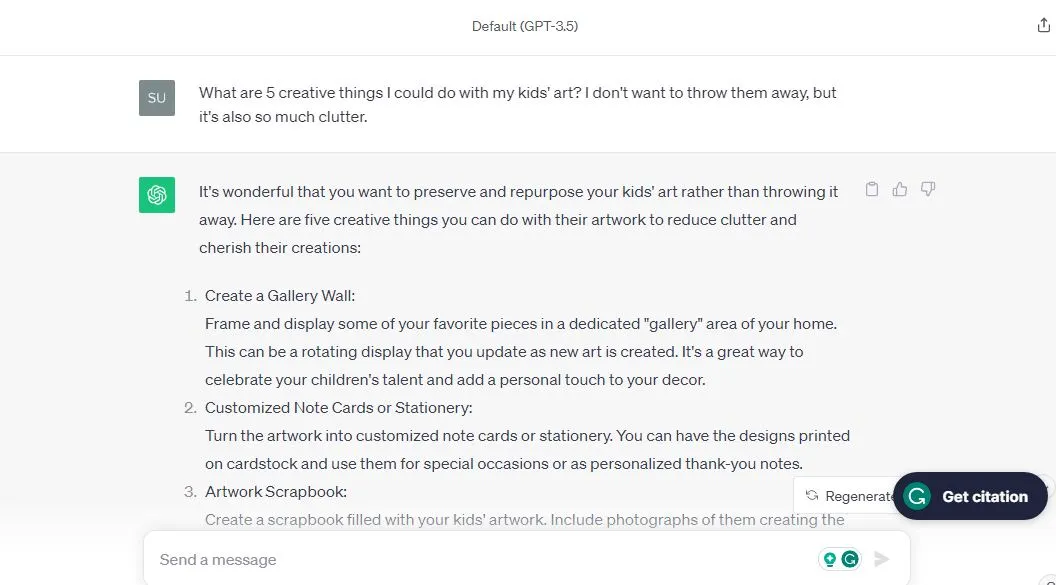
Task: Click the Get citation button label
Action: 985,497
